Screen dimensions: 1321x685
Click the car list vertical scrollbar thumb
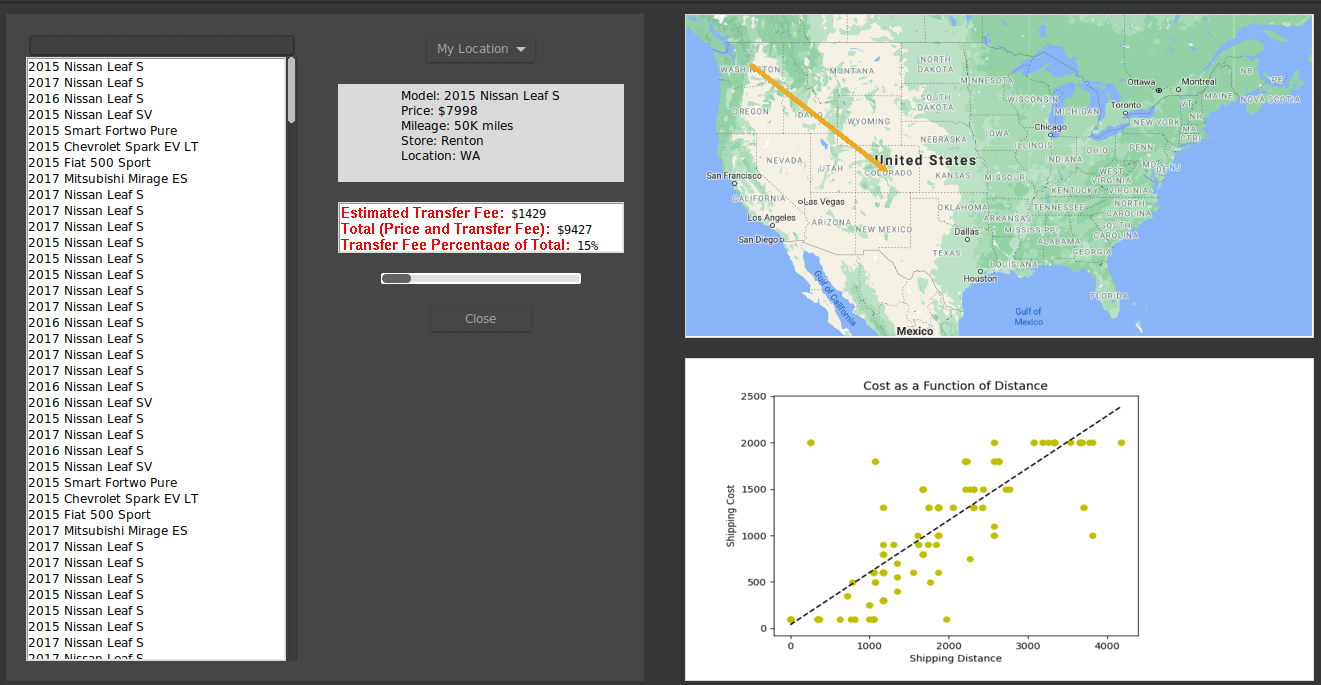[x=291, y=90]
